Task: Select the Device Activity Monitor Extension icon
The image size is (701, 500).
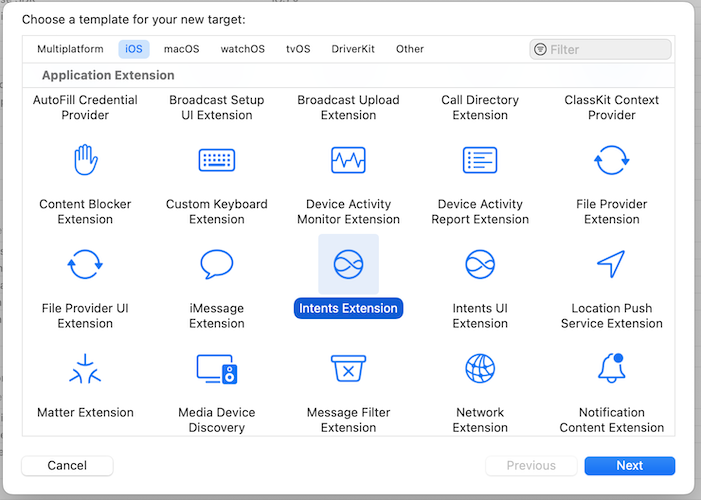Action: (x=348, y=160)
